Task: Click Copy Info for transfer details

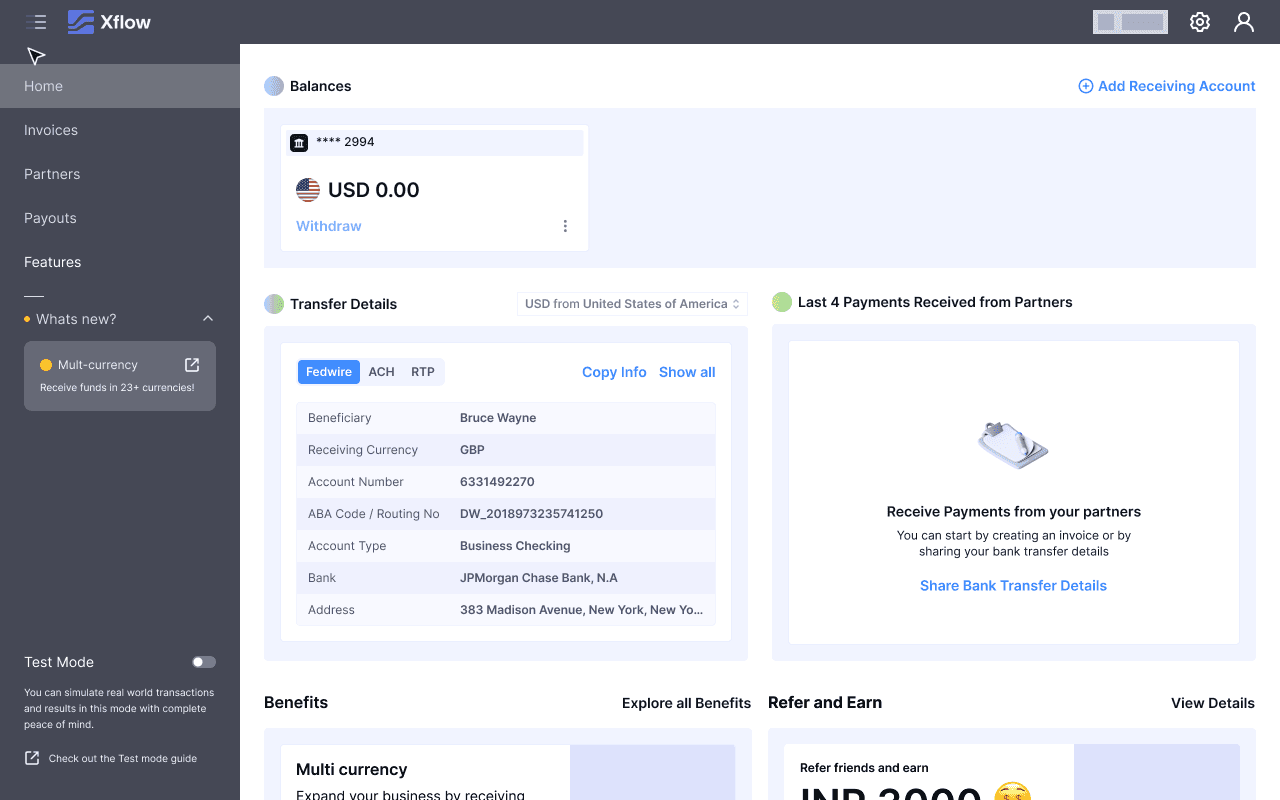Action: click(614, 372)
